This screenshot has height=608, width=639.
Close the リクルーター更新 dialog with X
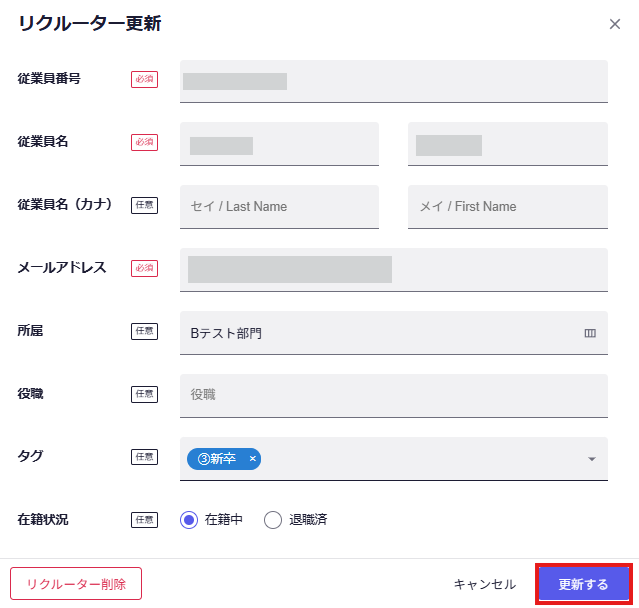click(x=615, y=24)
